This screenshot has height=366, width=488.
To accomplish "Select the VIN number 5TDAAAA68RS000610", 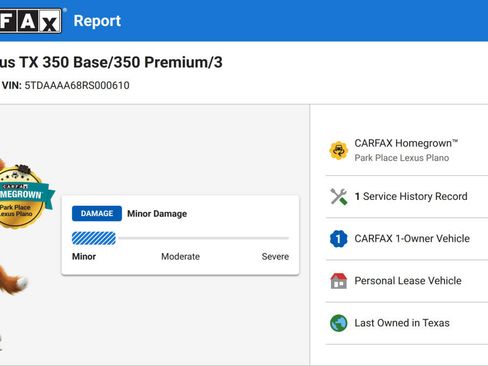I will [x=77, y=85].
